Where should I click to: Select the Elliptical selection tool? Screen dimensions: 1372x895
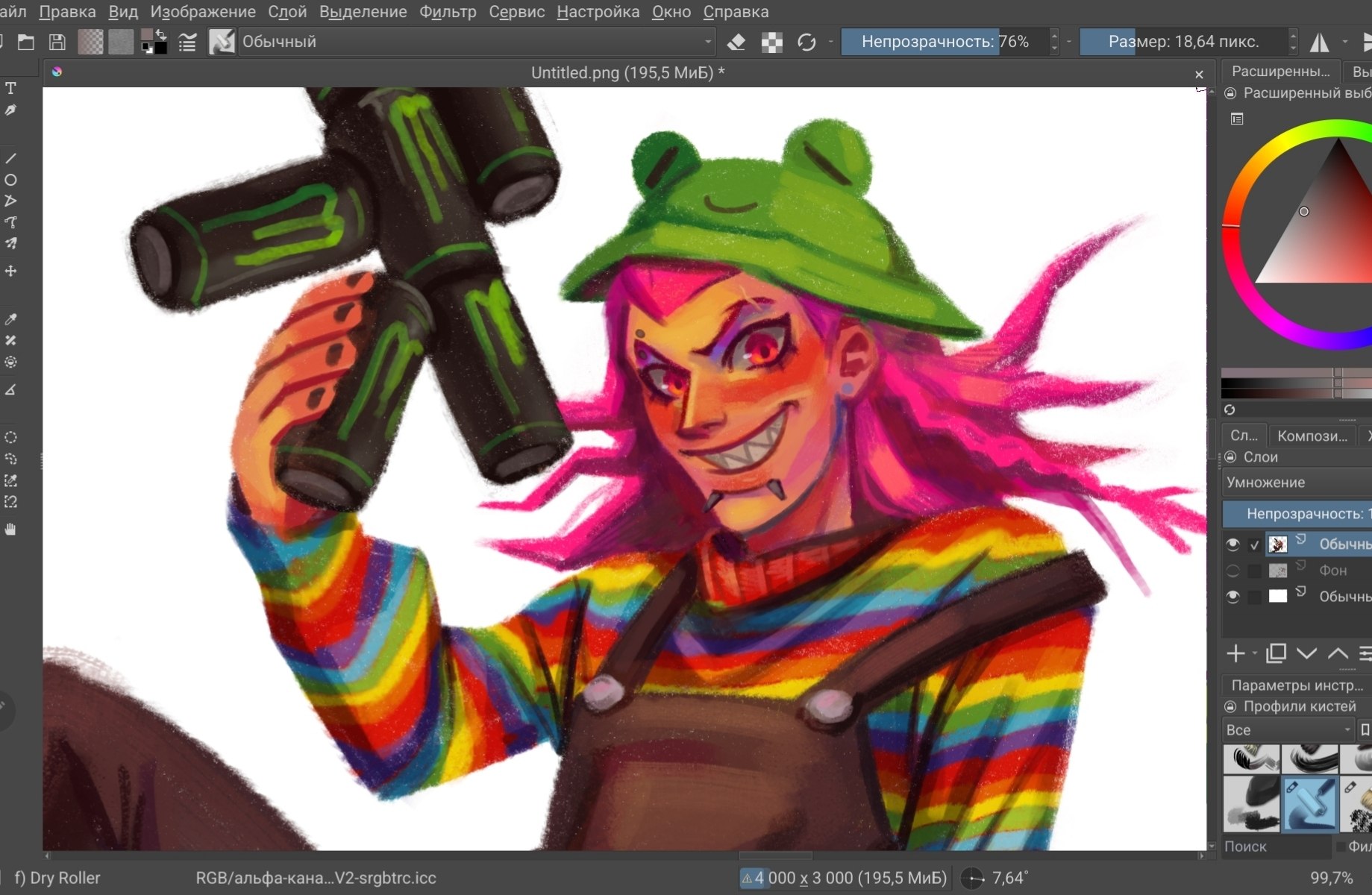[x=10, y=437]
